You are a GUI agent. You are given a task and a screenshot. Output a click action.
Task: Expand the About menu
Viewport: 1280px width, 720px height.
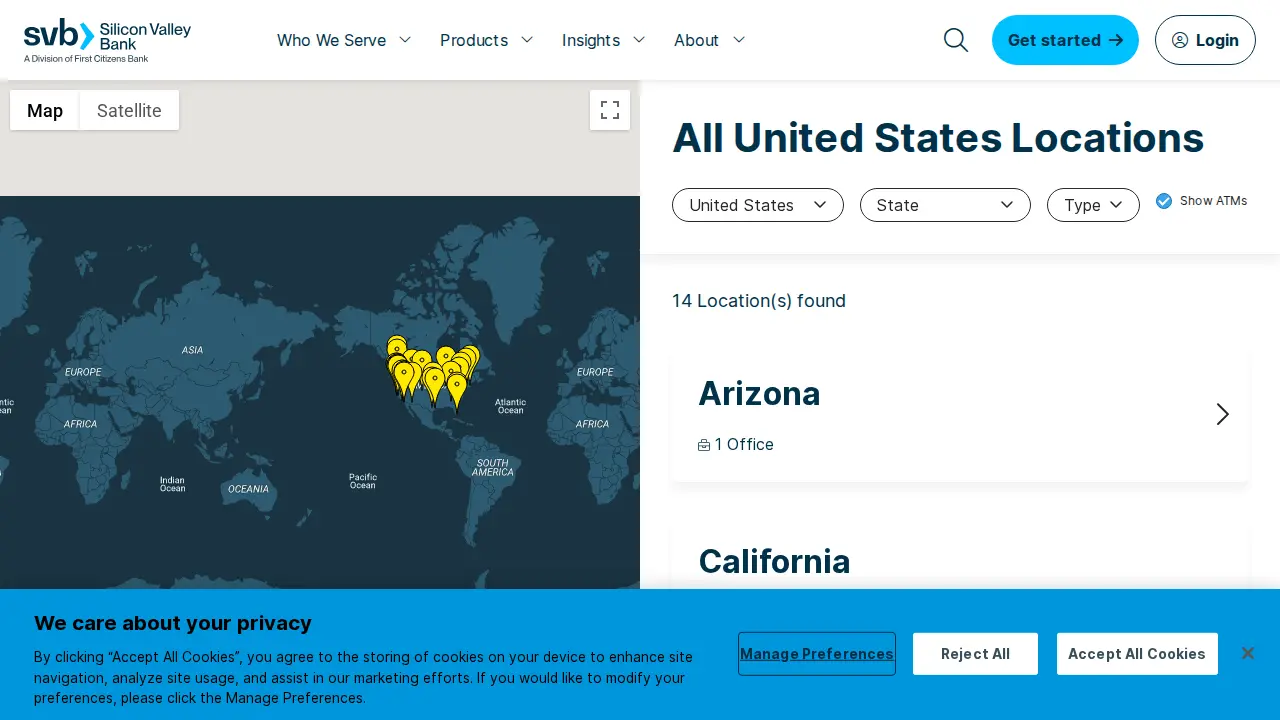pyautogui.click(x=710, y=40)
